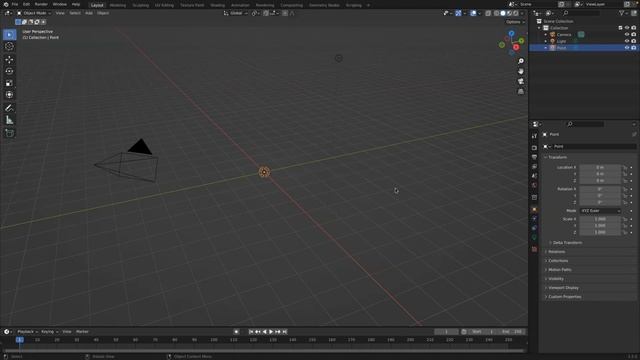
Task: Select the Annotate tool
Action: coord(9,108)
